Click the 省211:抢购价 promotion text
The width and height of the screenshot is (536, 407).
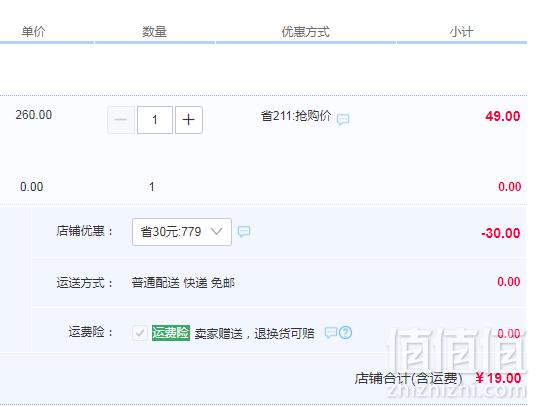click(x=296, y=116)
